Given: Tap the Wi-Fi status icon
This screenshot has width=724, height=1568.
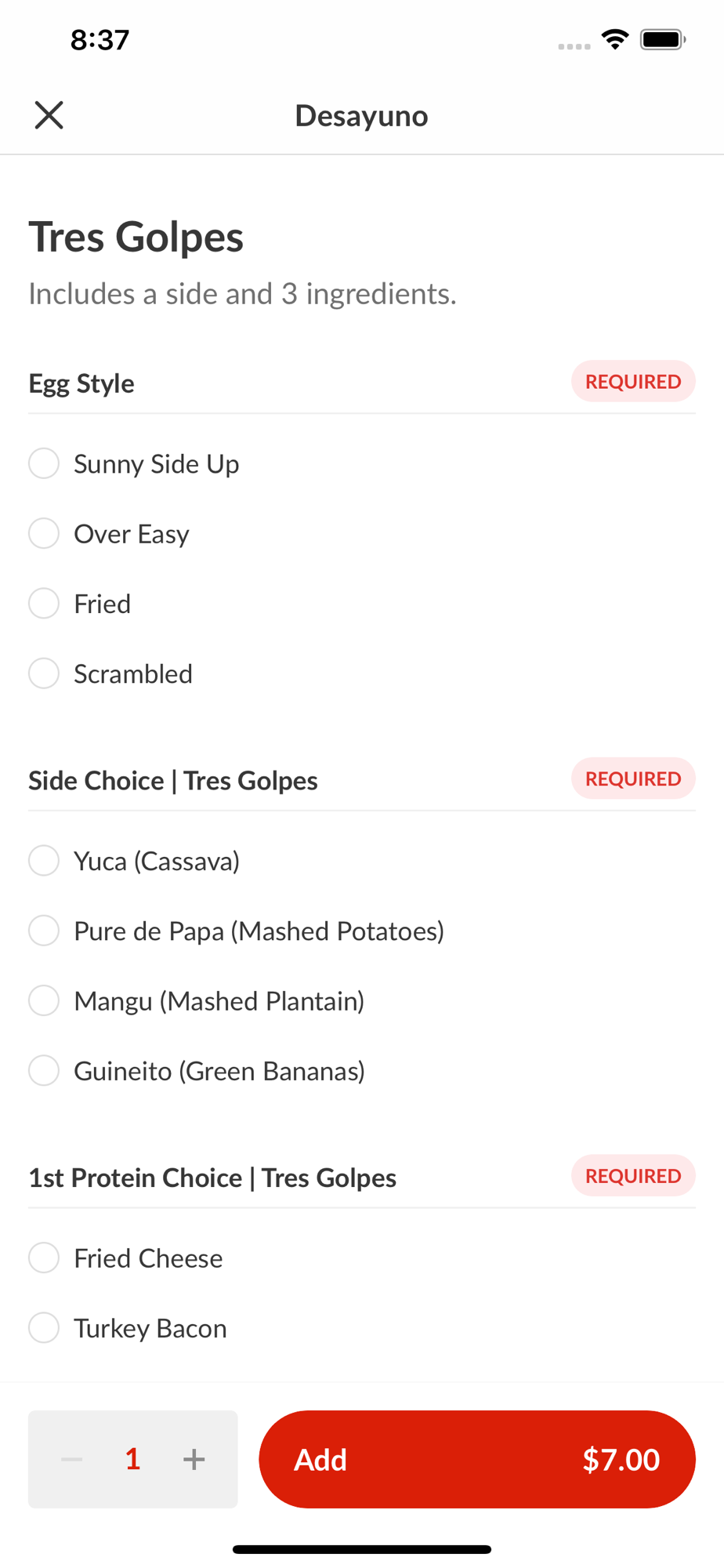Looking at the screenshot, I should coord(615,39).
